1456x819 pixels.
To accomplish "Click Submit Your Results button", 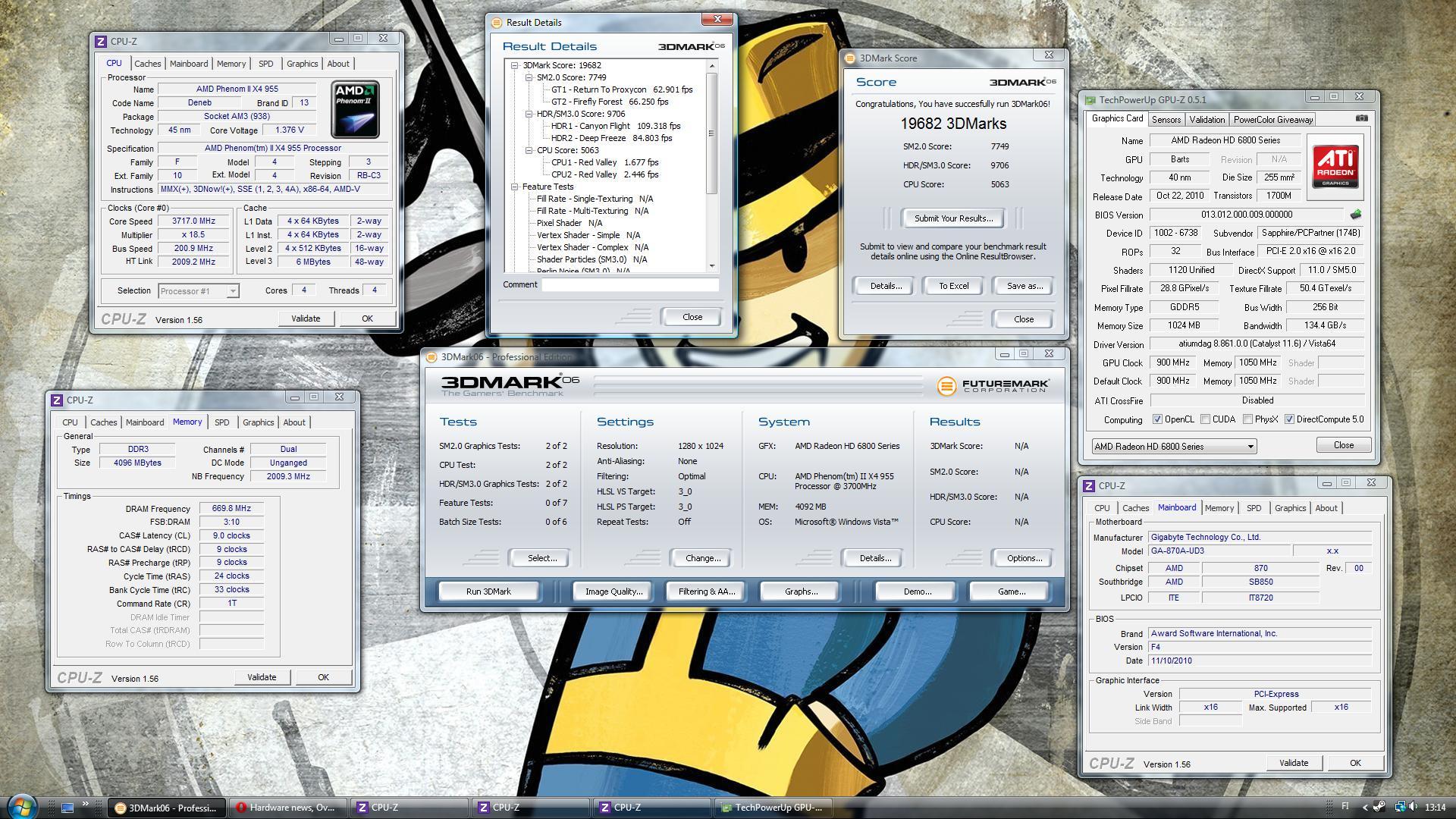I will (953, 218).
